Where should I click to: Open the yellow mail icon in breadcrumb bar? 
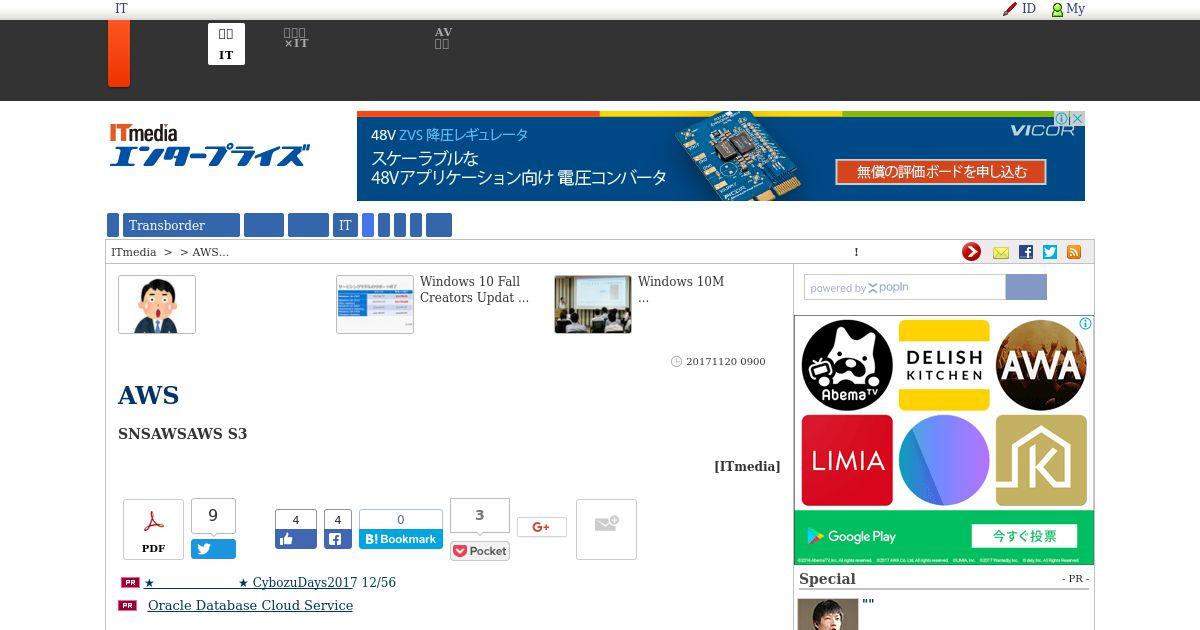click(1001, 253)
